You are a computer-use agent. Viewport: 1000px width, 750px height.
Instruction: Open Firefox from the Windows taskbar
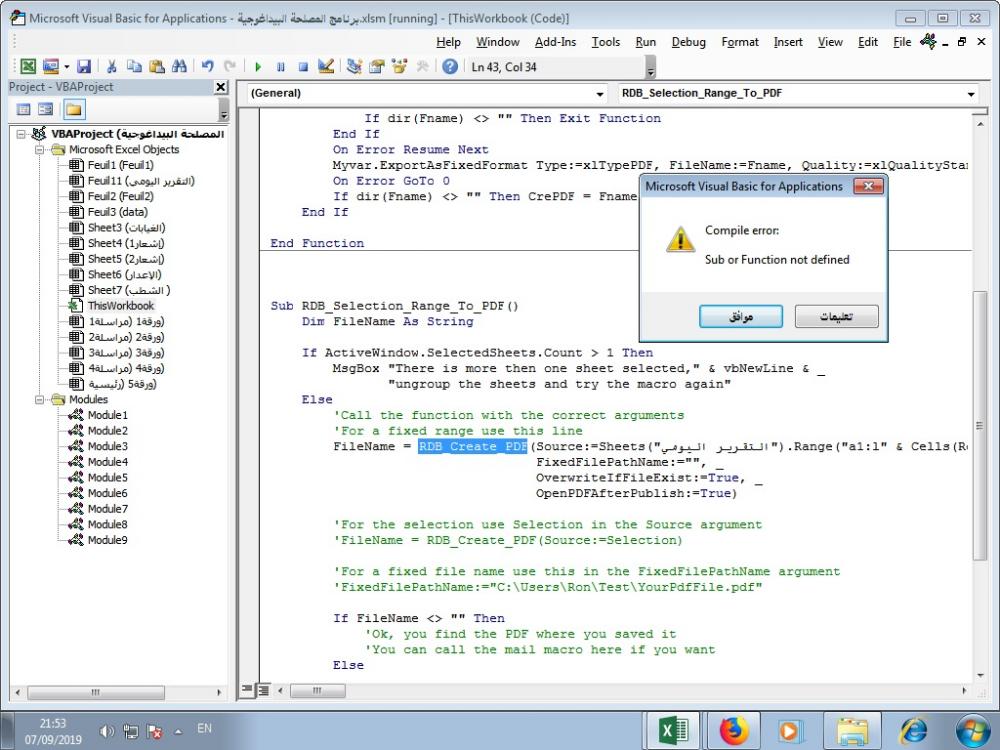point(733,730)
